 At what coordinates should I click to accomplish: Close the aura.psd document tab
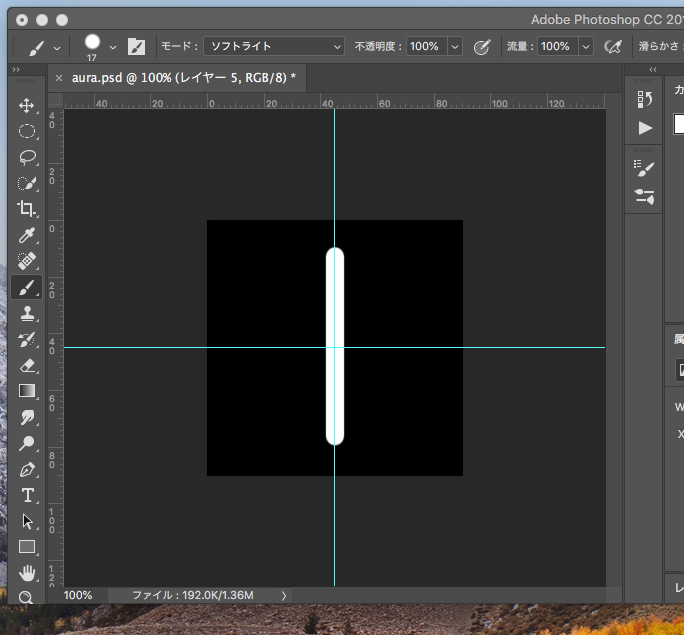coord(59,78)
